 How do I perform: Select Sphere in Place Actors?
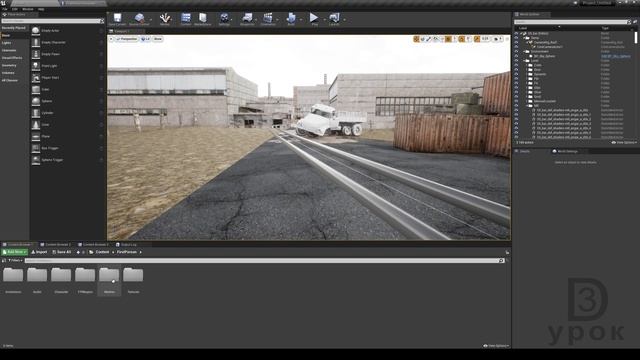[67, 101]
